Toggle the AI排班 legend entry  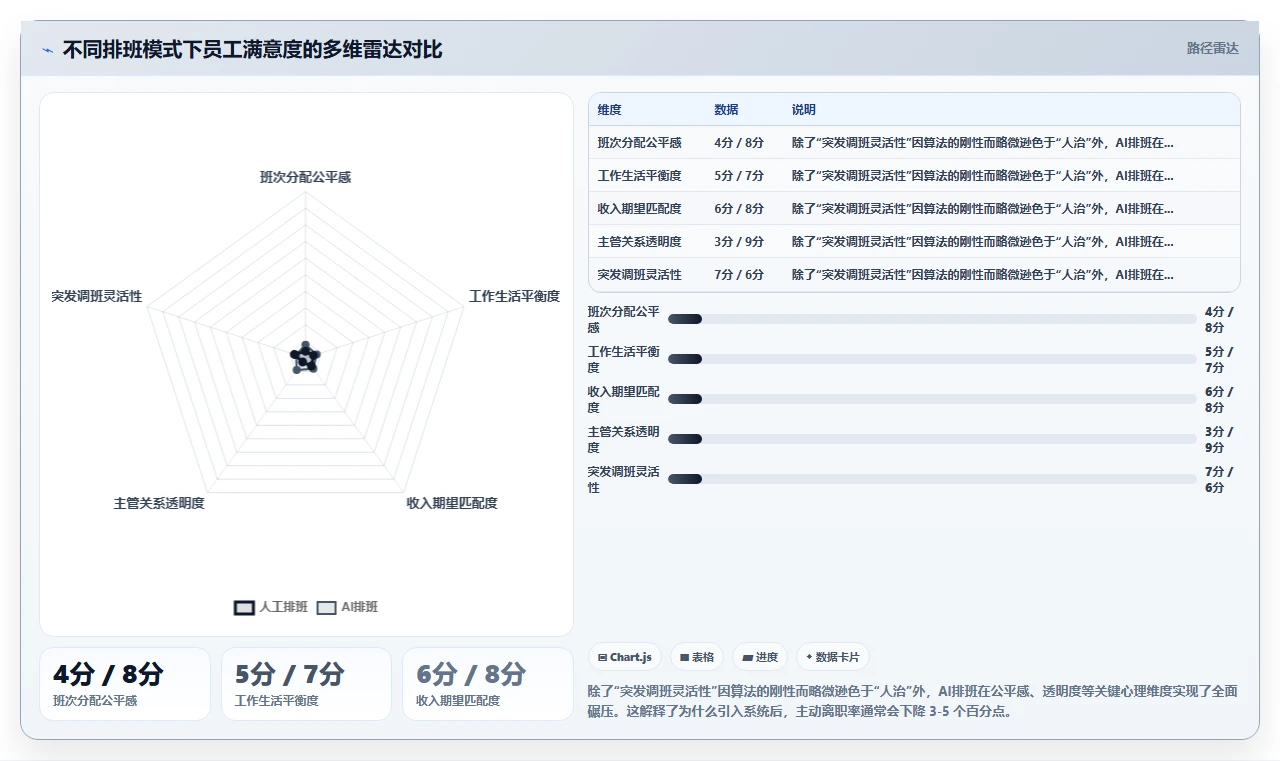click(347, 607)
